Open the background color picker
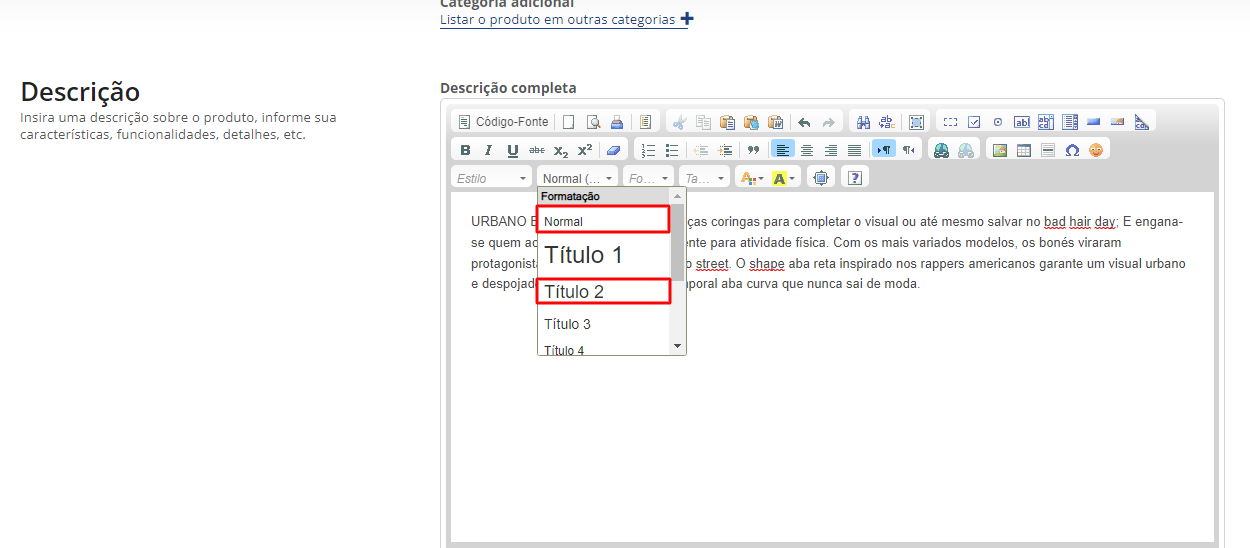Viewport: 1250px width, 548px height. pyautogui.click(x=784, y=178)
